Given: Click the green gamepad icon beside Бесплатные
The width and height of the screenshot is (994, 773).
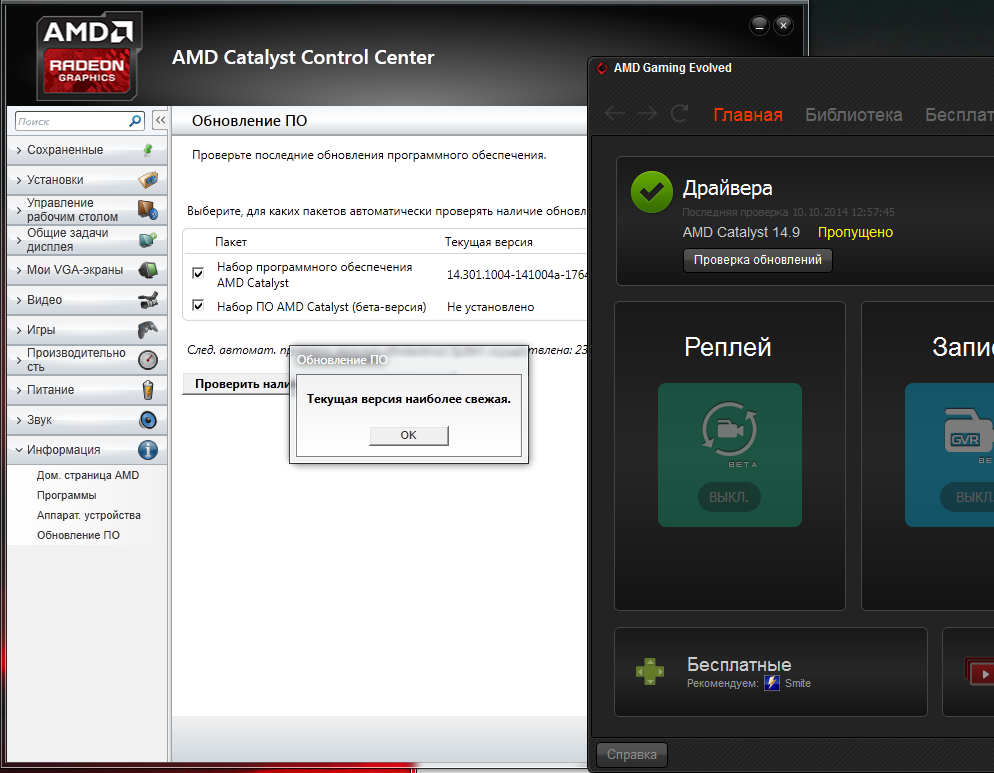Looking at the screenshot, I should point(650,672).
